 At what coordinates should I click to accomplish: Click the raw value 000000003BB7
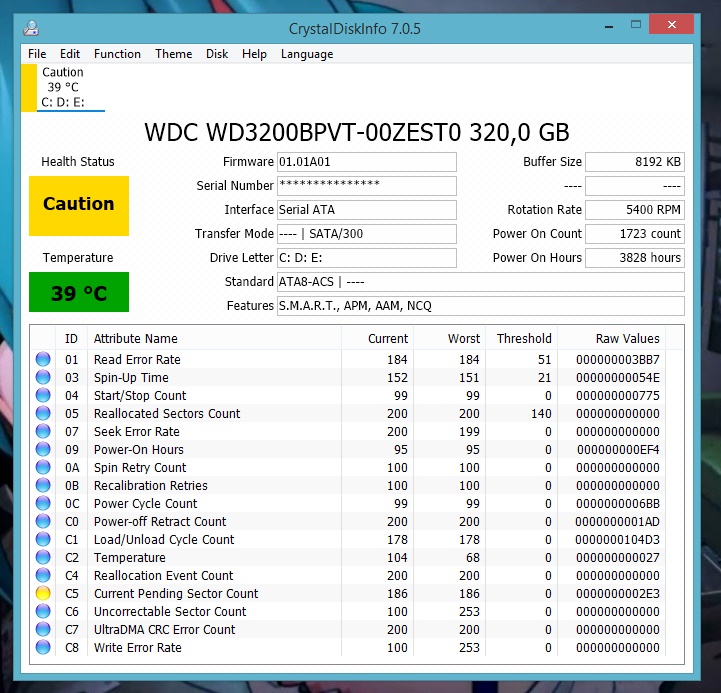coord(618,359)
